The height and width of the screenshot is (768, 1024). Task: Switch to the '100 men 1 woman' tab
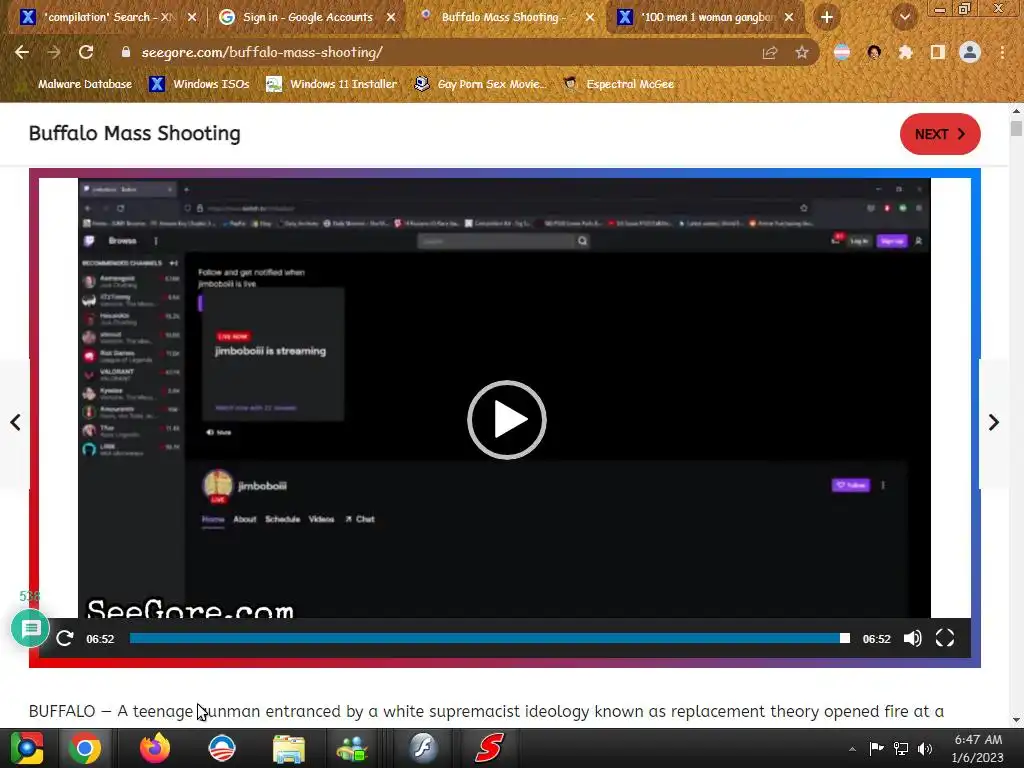pos(703,17)
